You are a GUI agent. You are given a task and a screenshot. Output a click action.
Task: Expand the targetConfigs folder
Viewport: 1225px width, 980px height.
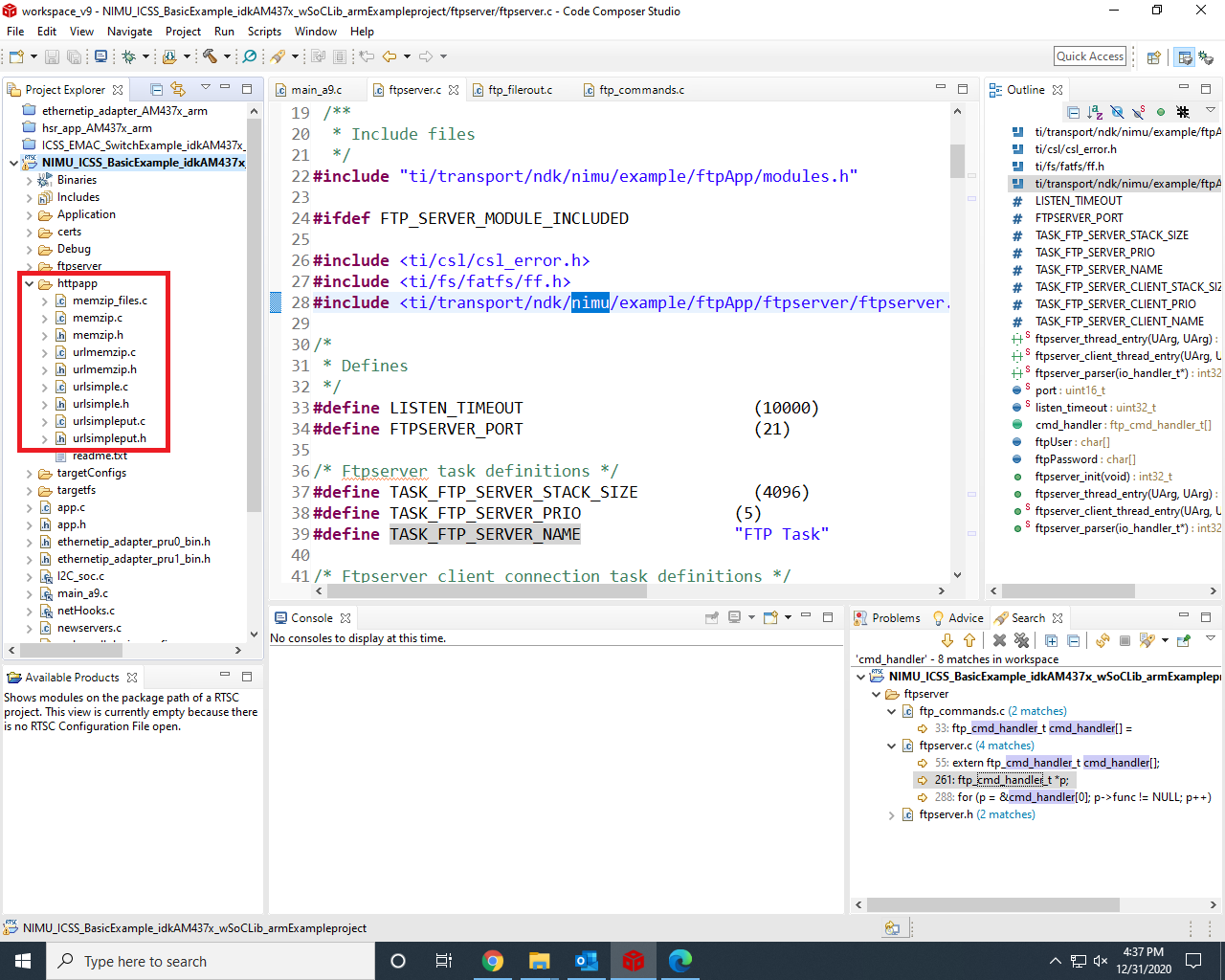30,473
